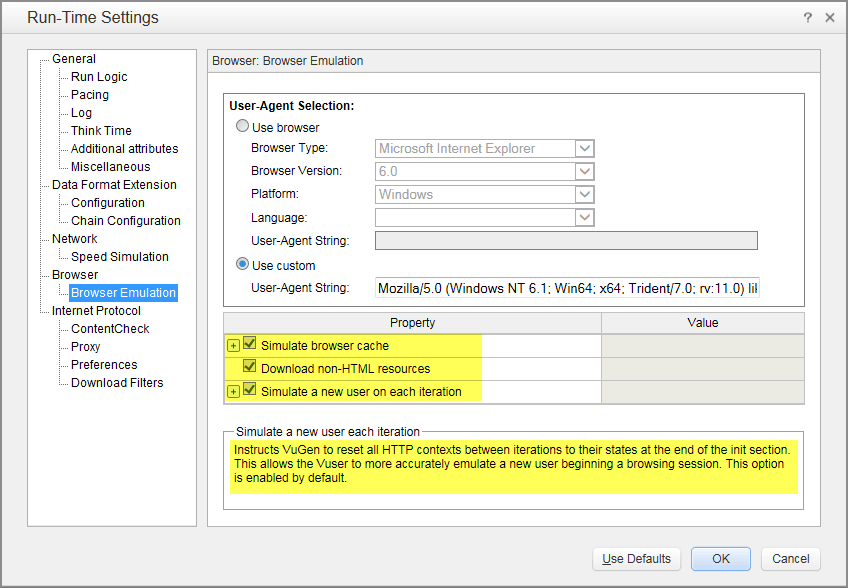Screen dimensions: 848x588
Task: Click the custom User-Agent String field
Action: pos(566,288)
